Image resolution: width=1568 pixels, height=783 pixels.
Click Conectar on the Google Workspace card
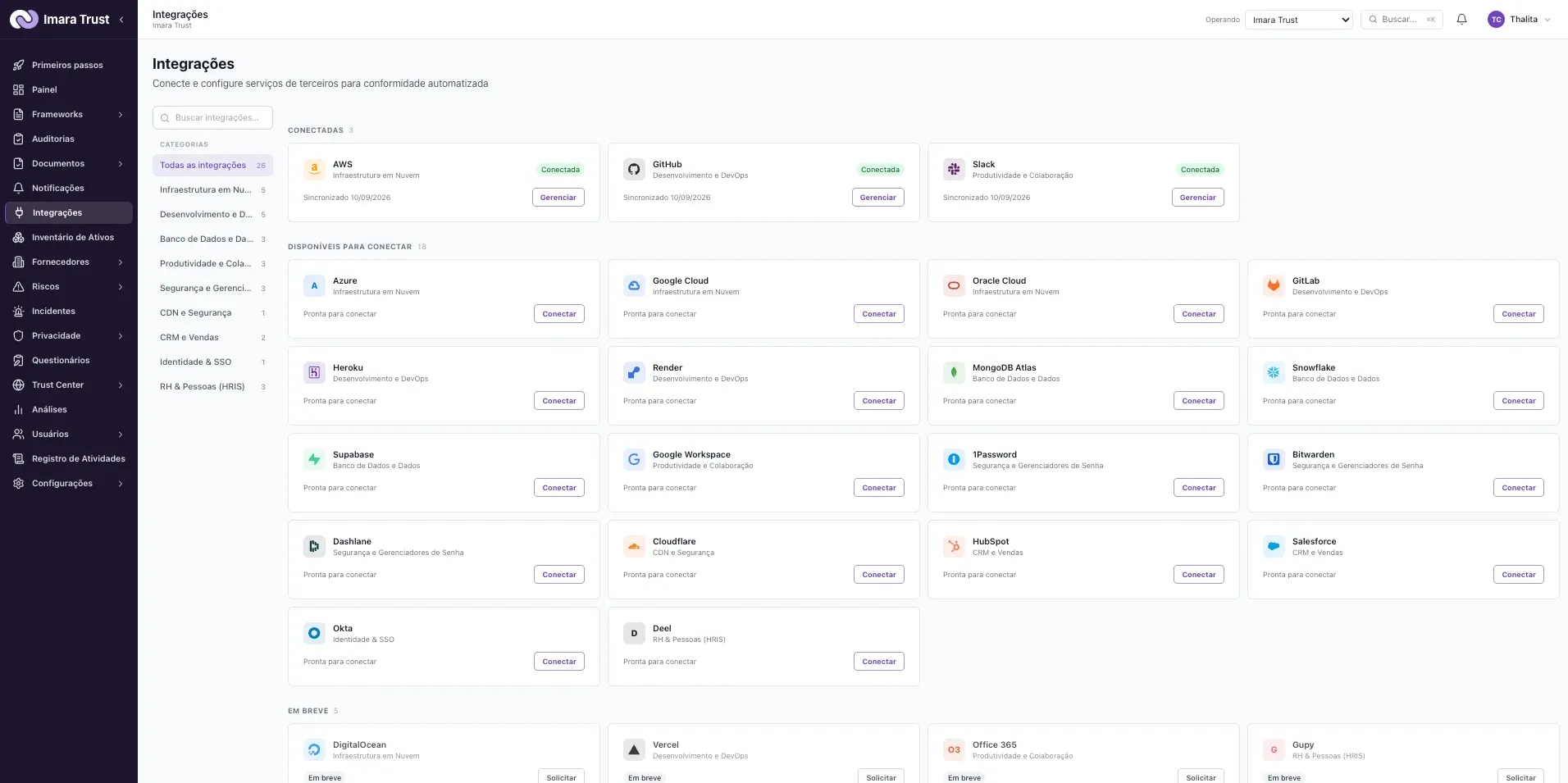pos(879,488)
